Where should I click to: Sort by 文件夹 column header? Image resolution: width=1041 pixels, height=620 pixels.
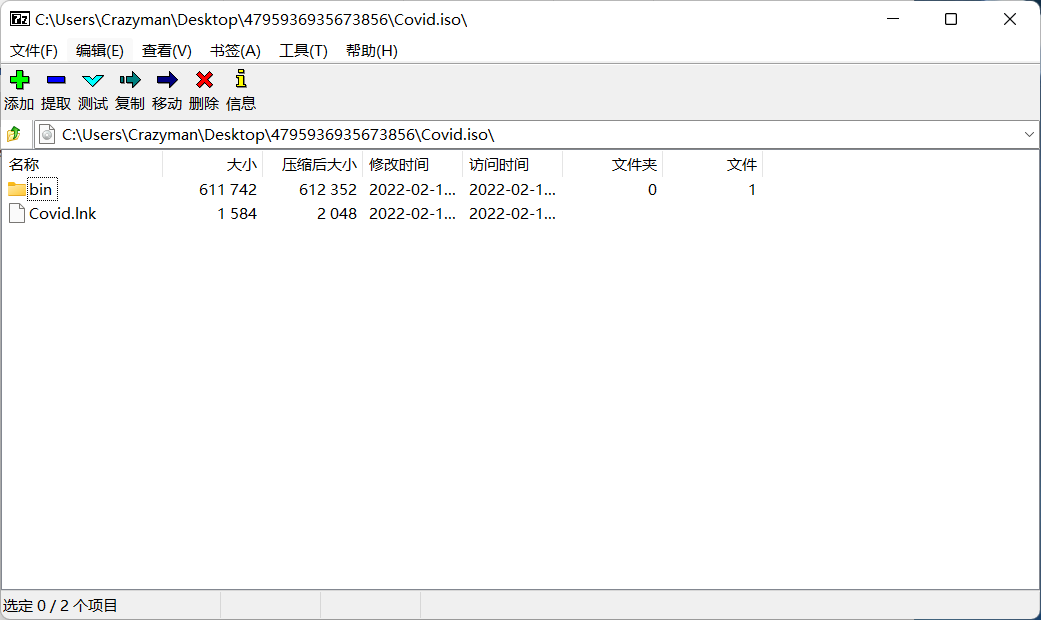pyautogui.click(x=613, y=165)
